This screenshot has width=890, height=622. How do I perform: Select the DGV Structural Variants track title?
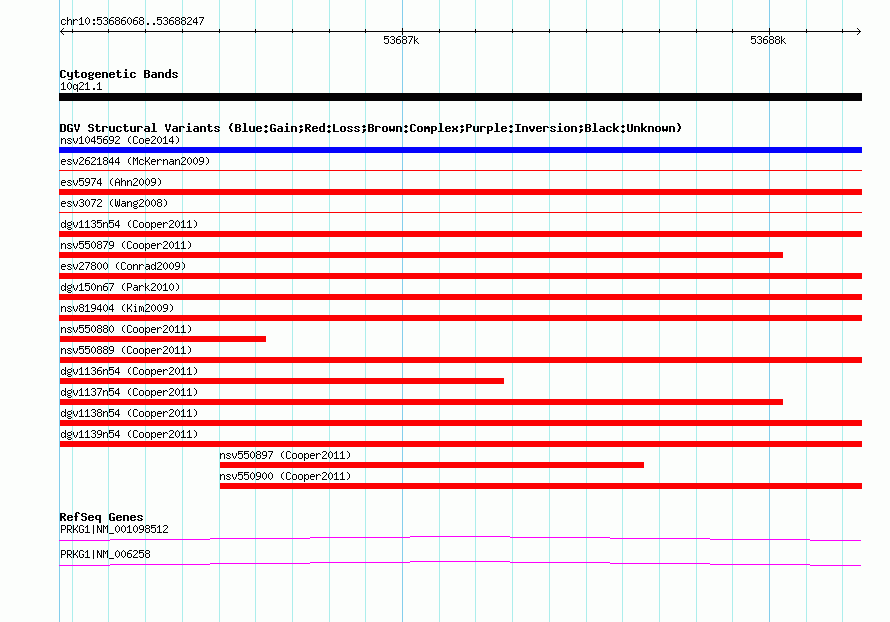(x=371, y=128)
